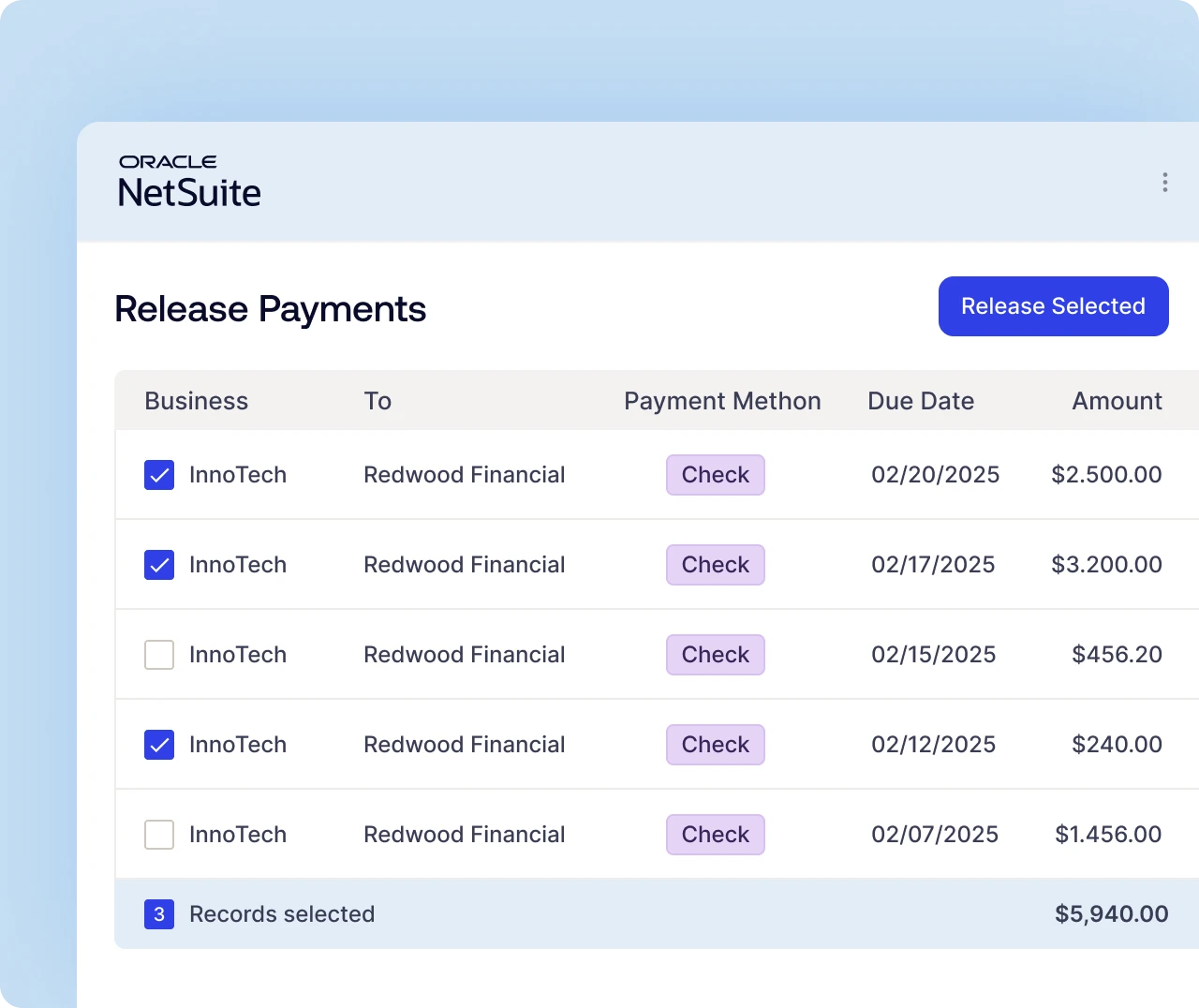Click the Business column header

(196, 401)
